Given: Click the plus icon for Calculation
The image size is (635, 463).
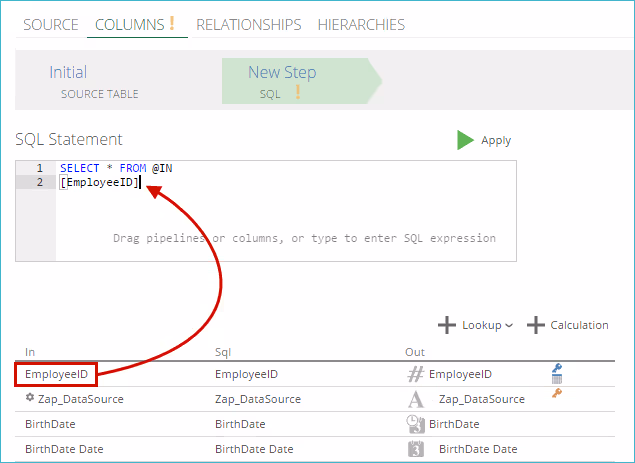Looking at the screenshot, I should (x=536, y=325).
